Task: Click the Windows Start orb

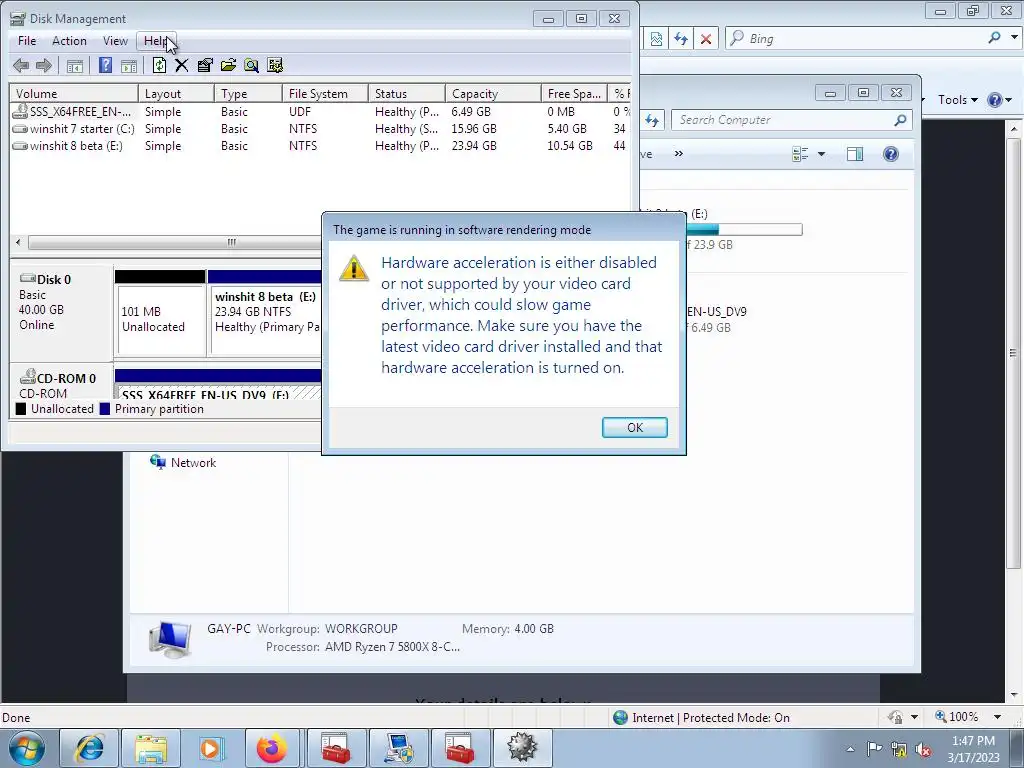Action: (27, 748)
